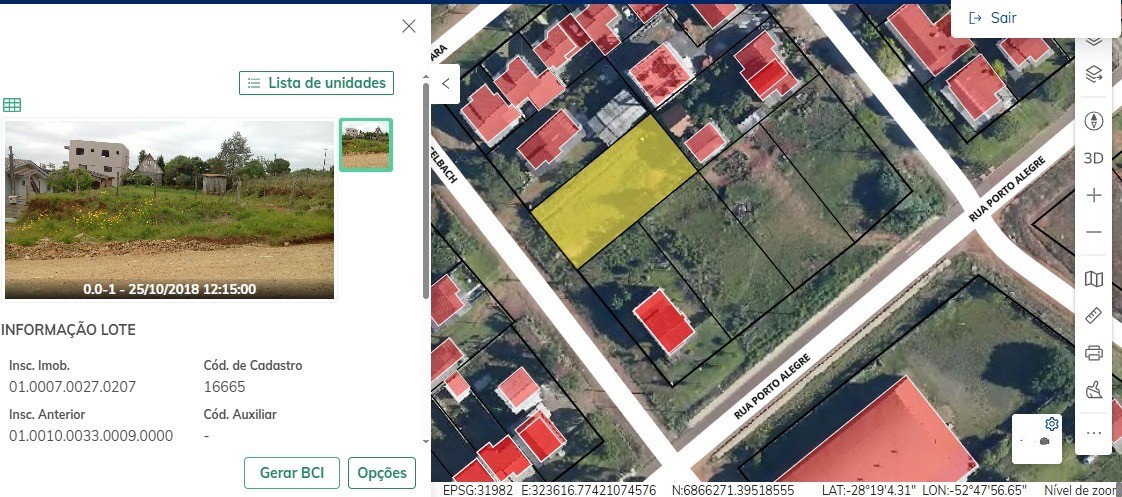Click the panel vertical scrollbar
The width and height of the screenshot is (1122, 497).
pyautogui.click(x=426, y=192)
